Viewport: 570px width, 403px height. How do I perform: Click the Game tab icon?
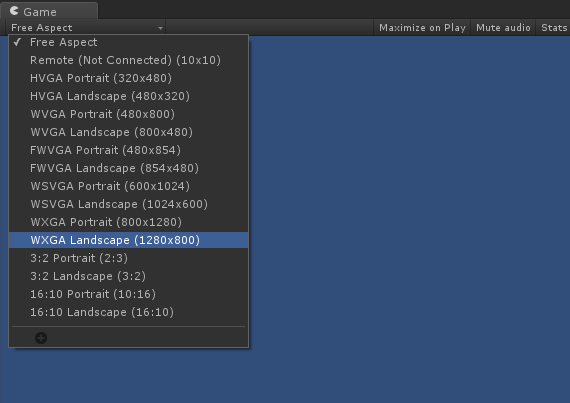point(14,11)
